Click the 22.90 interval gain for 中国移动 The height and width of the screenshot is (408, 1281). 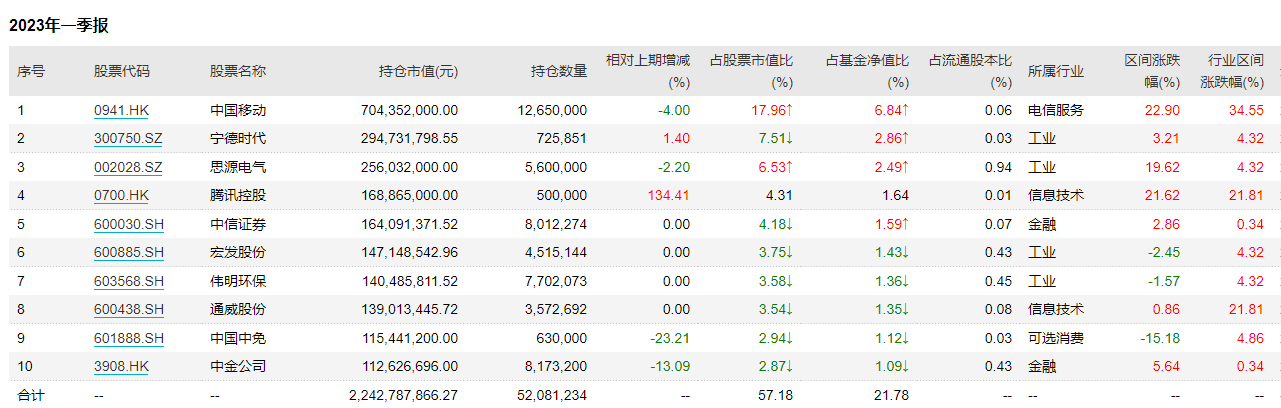point(1163,110)
